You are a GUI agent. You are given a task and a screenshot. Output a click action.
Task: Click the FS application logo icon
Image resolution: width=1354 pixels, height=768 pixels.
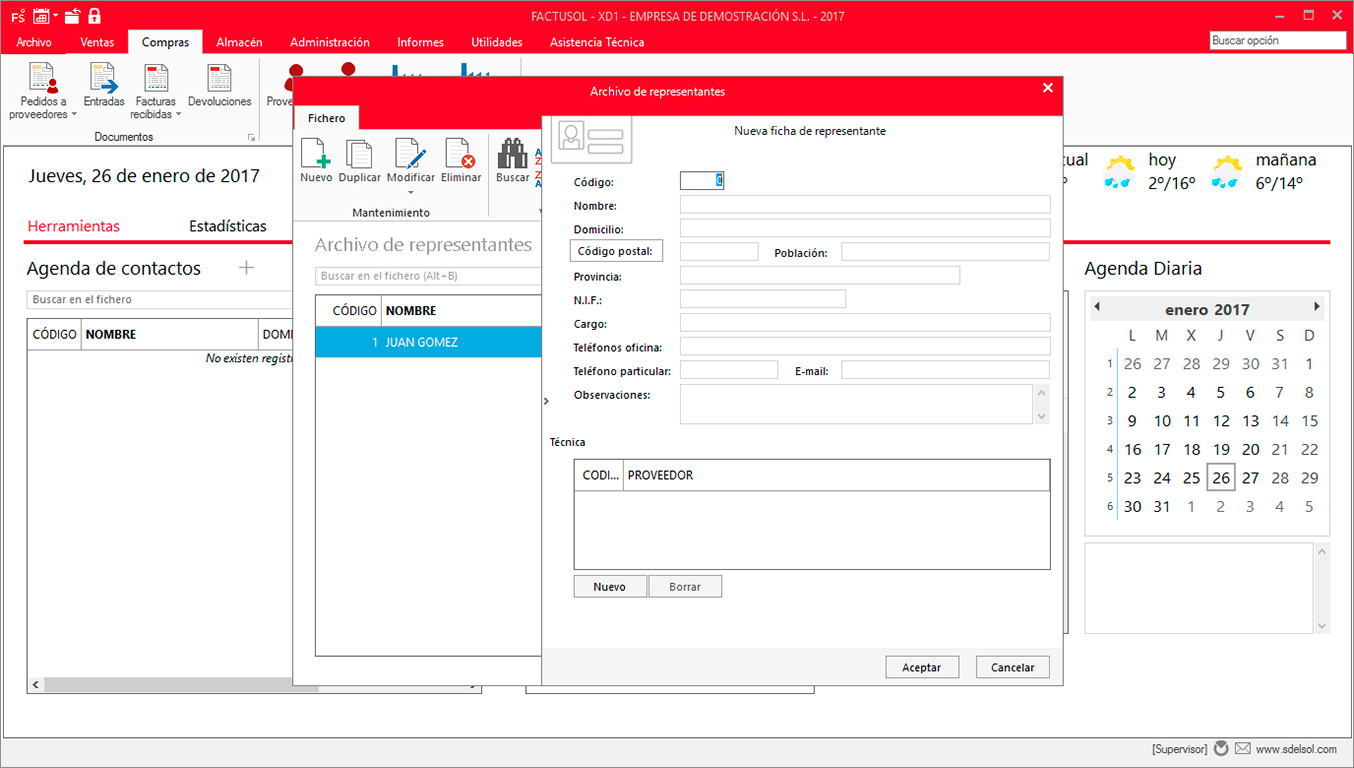coord(17,15)
